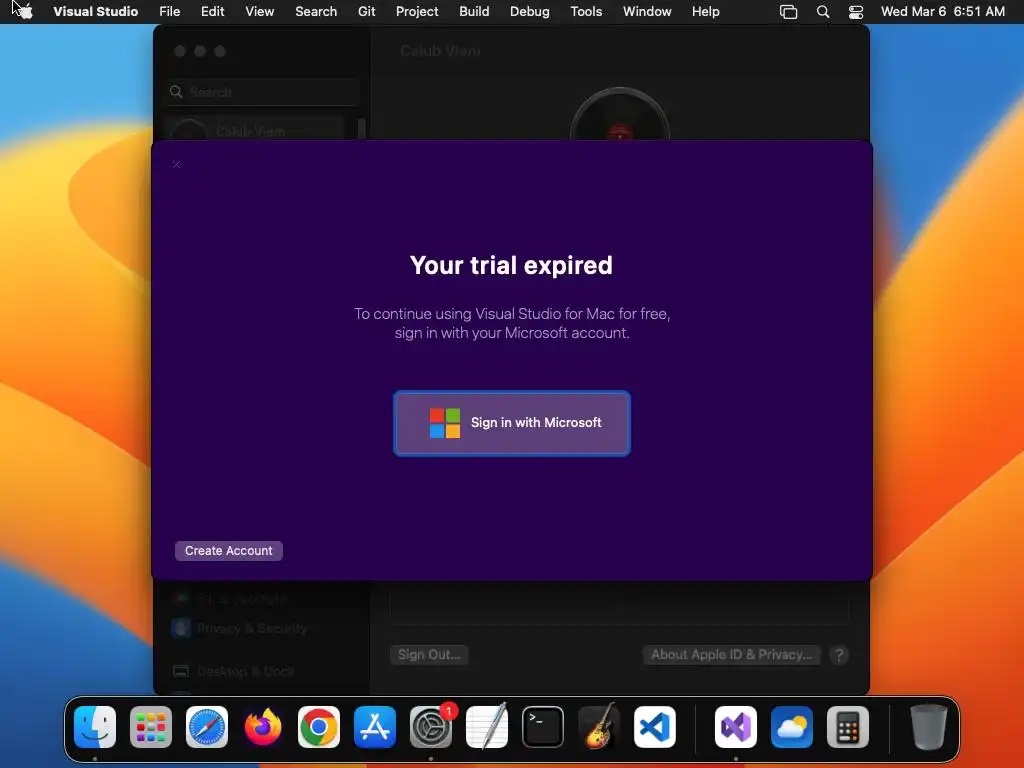Open the Edit menu

pos(212,11)
